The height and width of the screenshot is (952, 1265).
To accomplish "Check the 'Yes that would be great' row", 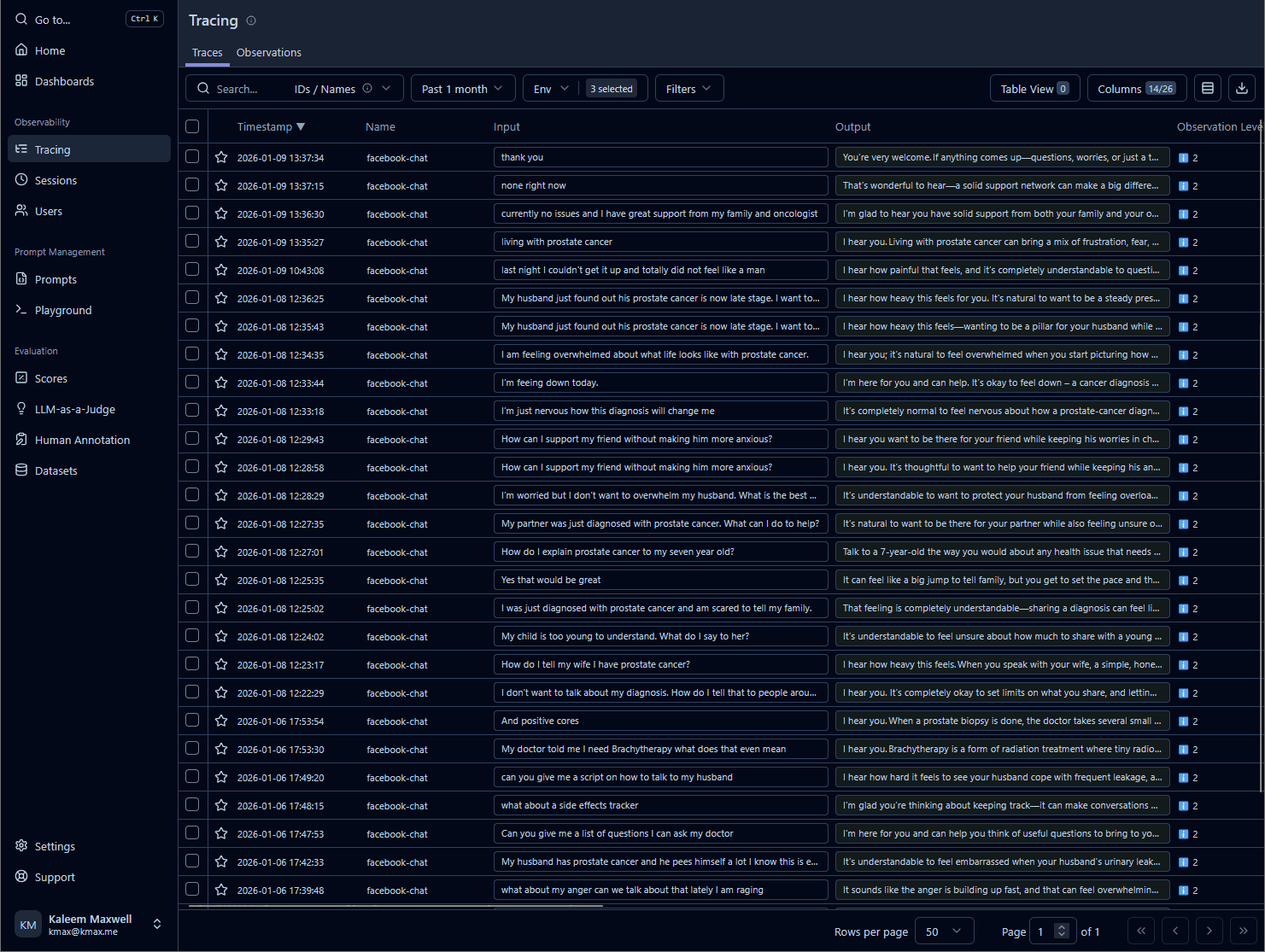I will (x=192, y=579).
